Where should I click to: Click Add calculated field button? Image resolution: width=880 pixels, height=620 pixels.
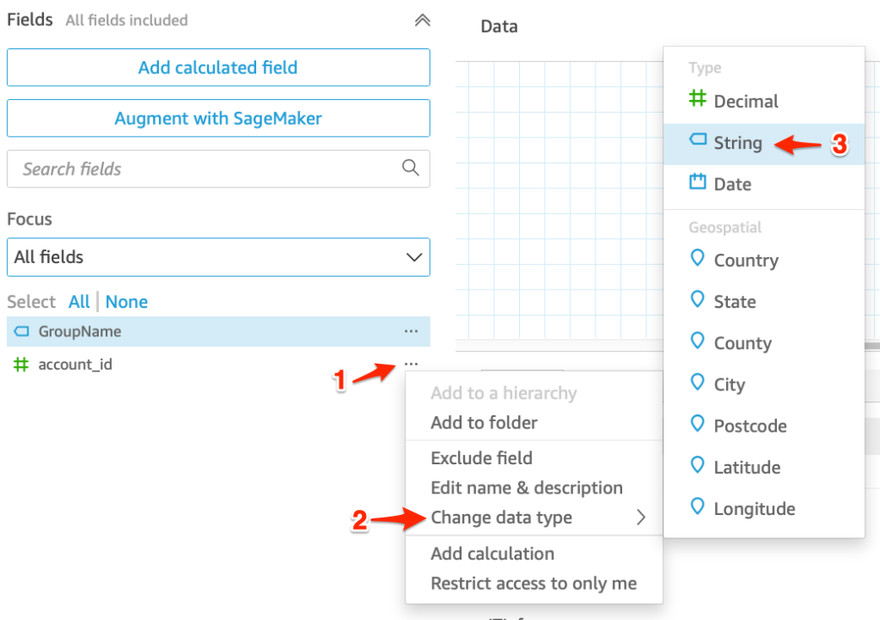coord(218,68)
